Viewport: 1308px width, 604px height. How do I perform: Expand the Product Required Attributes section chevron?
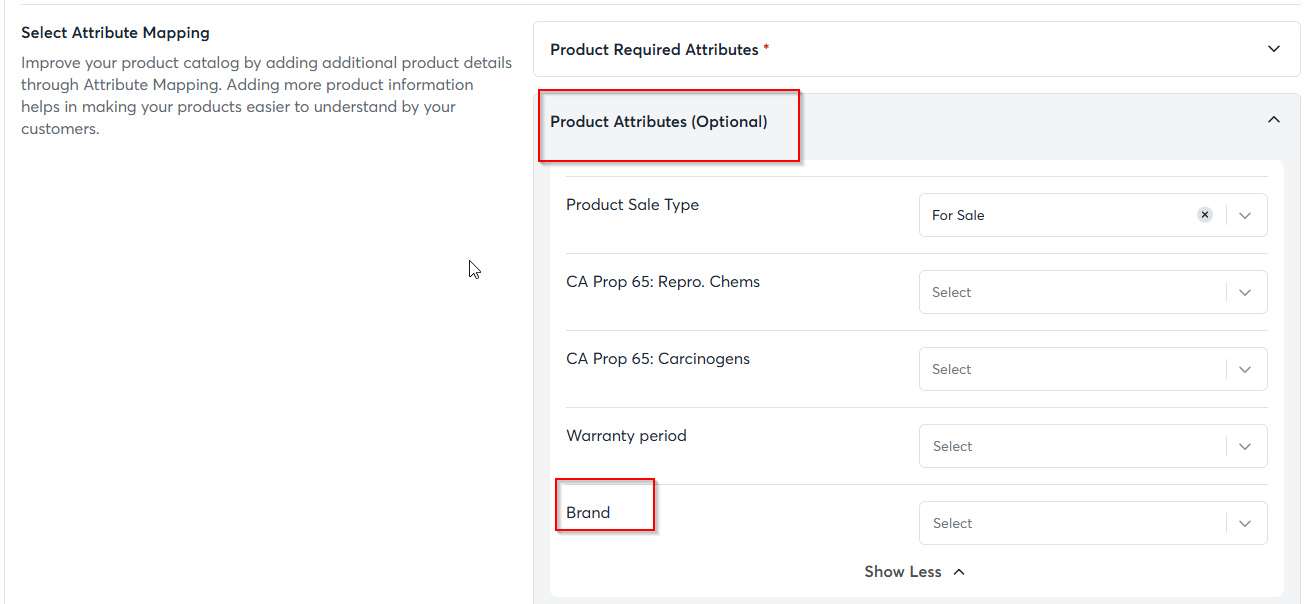pos(1274,49)
